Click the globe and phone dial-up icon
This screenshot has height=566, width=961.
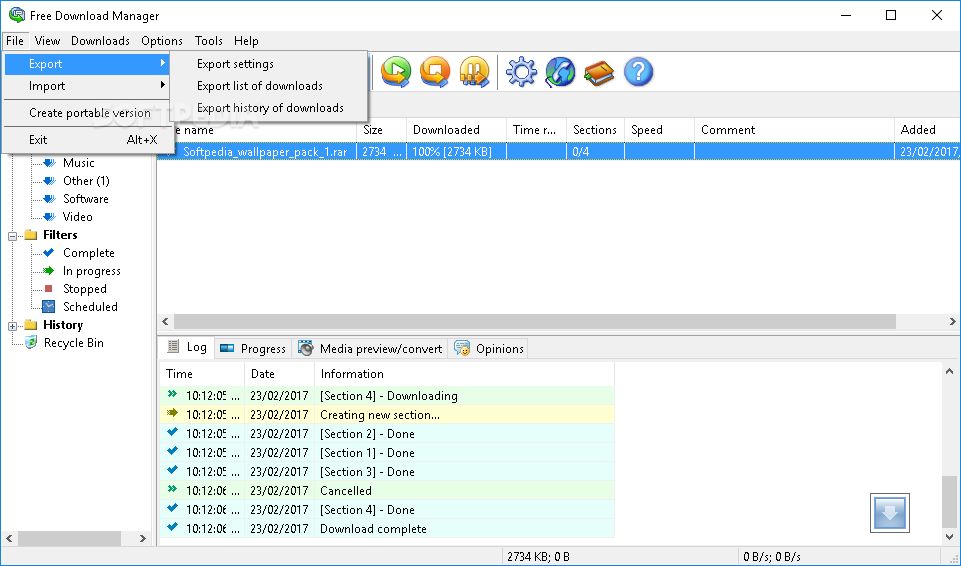click(560, 72)
